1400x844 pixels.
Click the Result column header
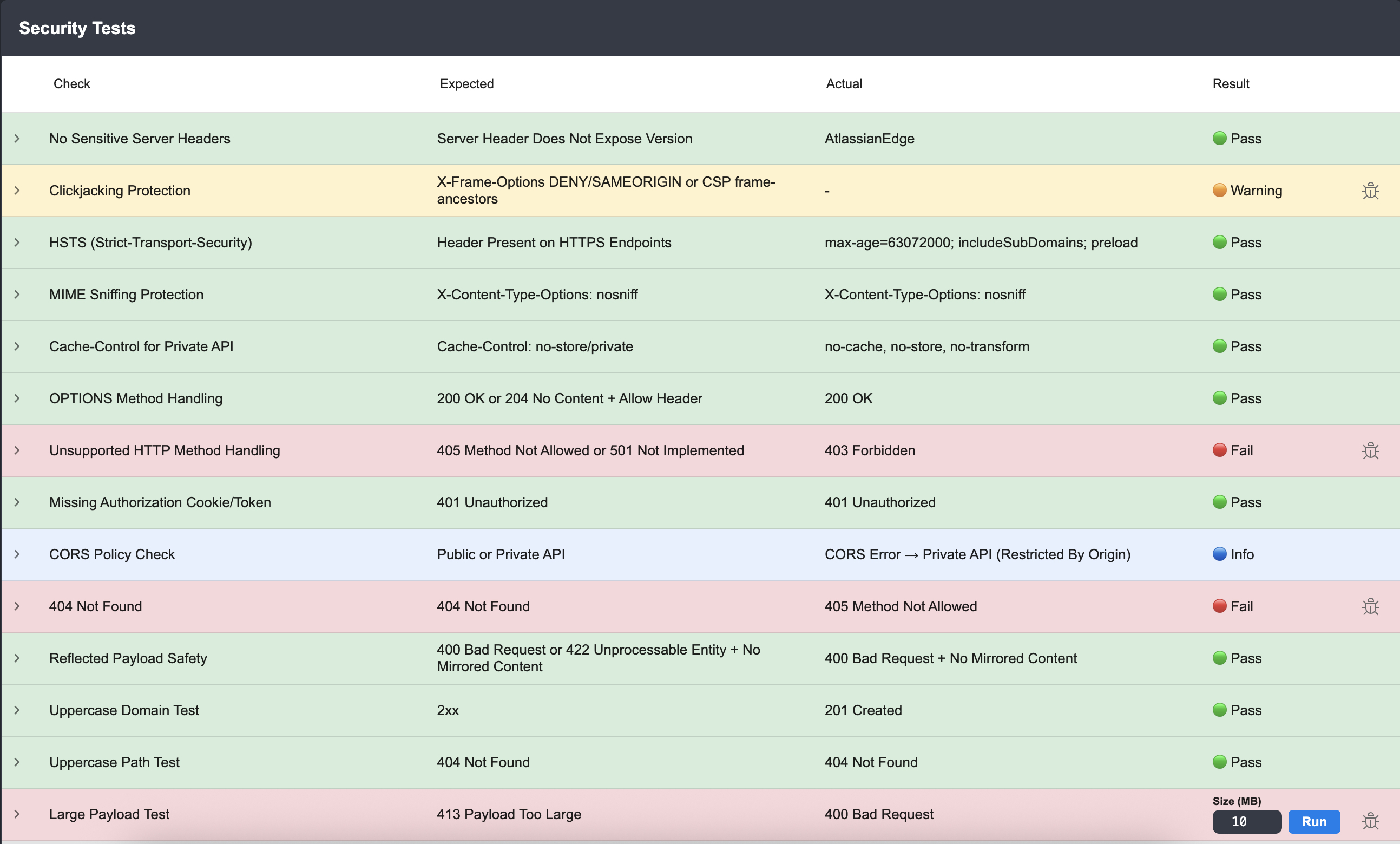(x=1230, y=83)
